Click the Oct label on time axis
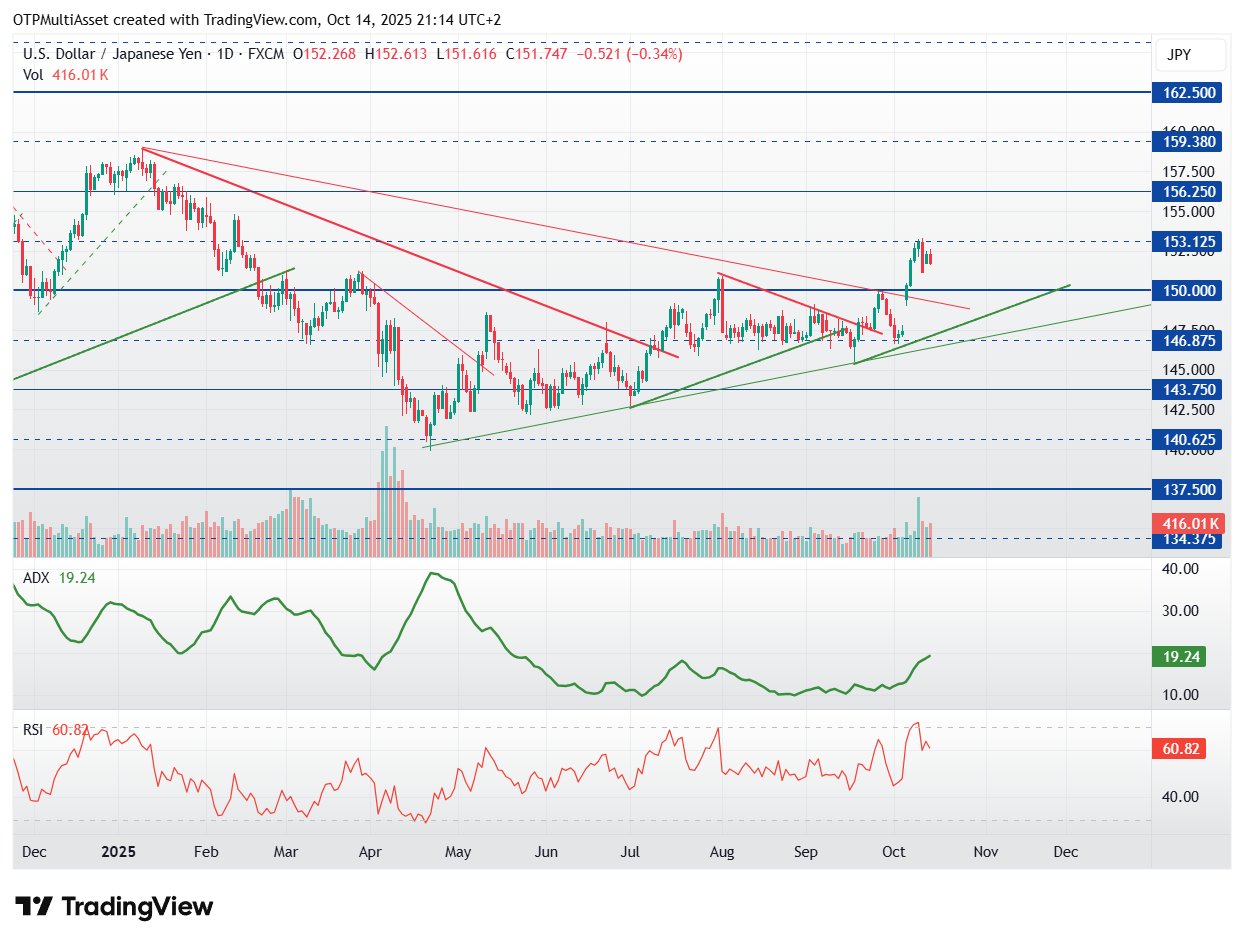Screen dimensions: 1244x944 coord(894,852)
